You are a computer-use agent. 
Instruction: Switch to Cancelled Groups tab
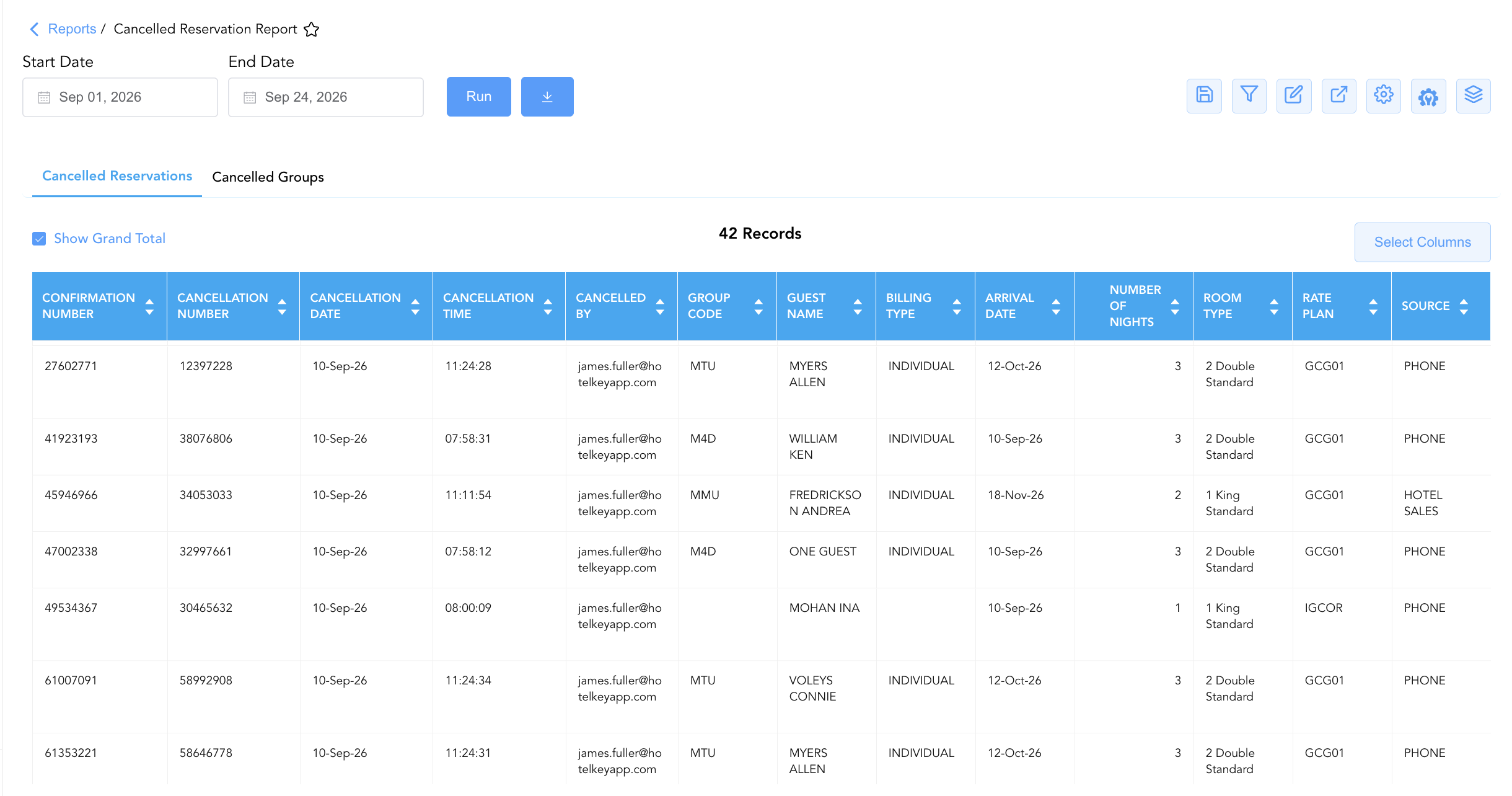[x=268, y=177]
